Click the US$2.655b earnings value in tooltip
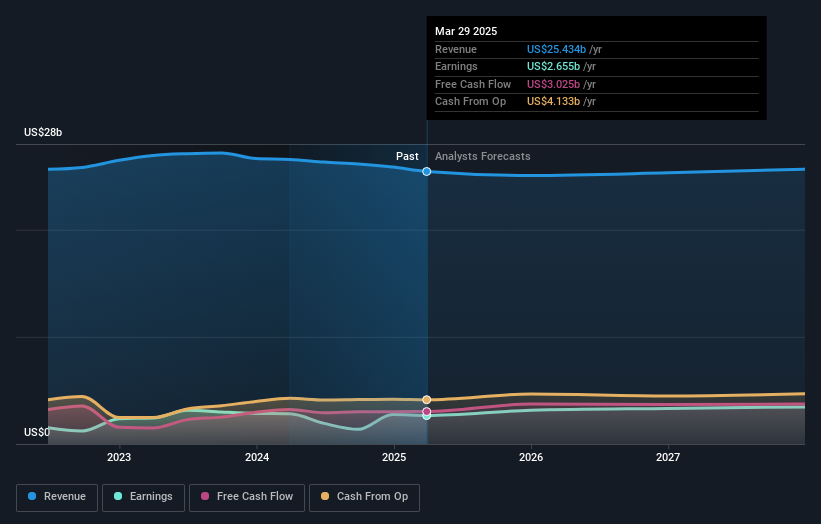This screenshot has width=821, height=524. (x=553, y=66)
